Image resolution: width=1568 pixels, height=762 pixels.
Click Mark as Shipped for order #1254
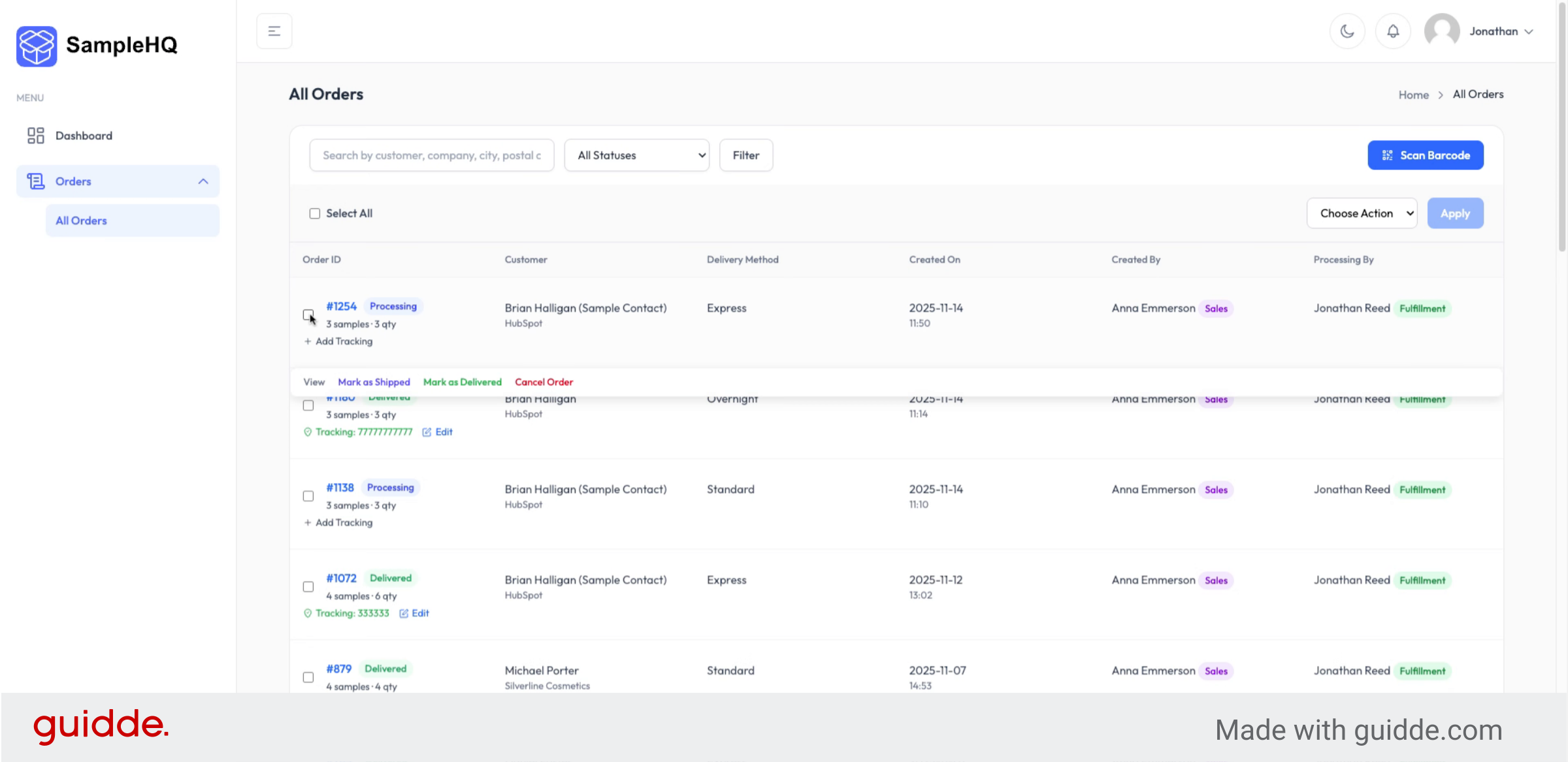point(374,382)
